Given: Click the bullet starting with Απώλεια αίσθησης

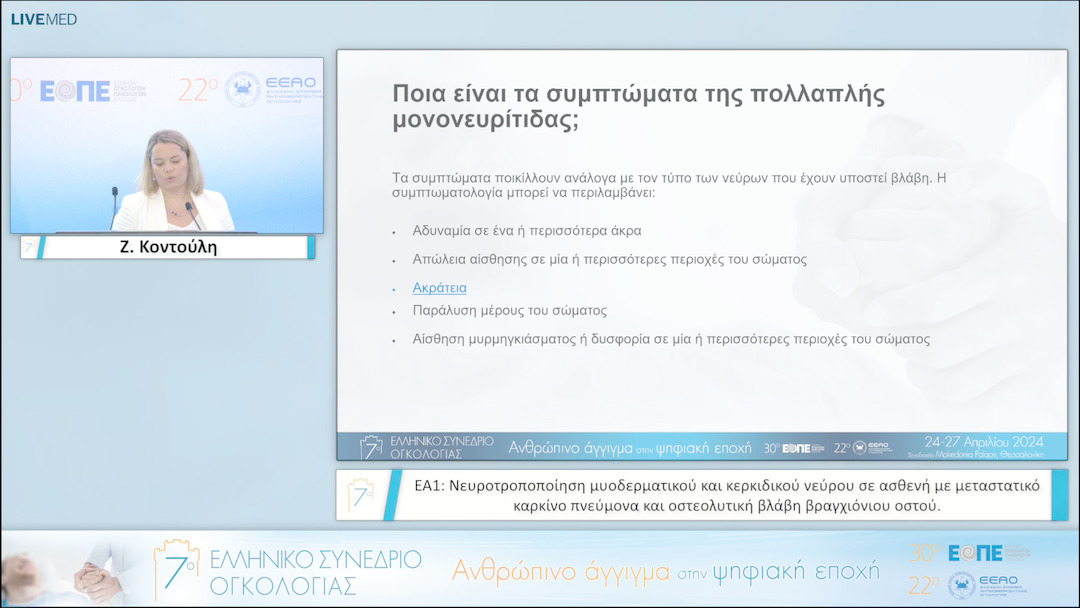Looking at the screenshot, I should point(609,259).
